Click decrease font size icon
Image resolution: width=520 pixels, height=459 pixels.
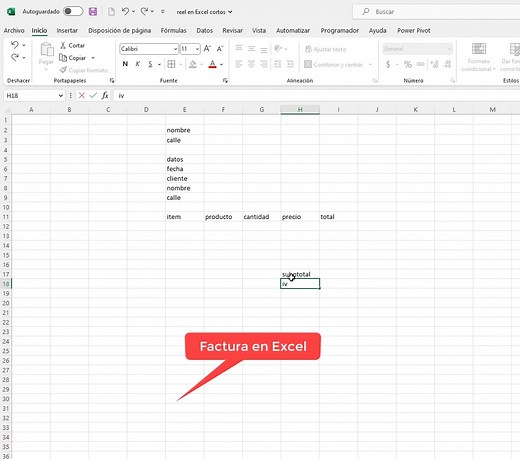point(220,49)
